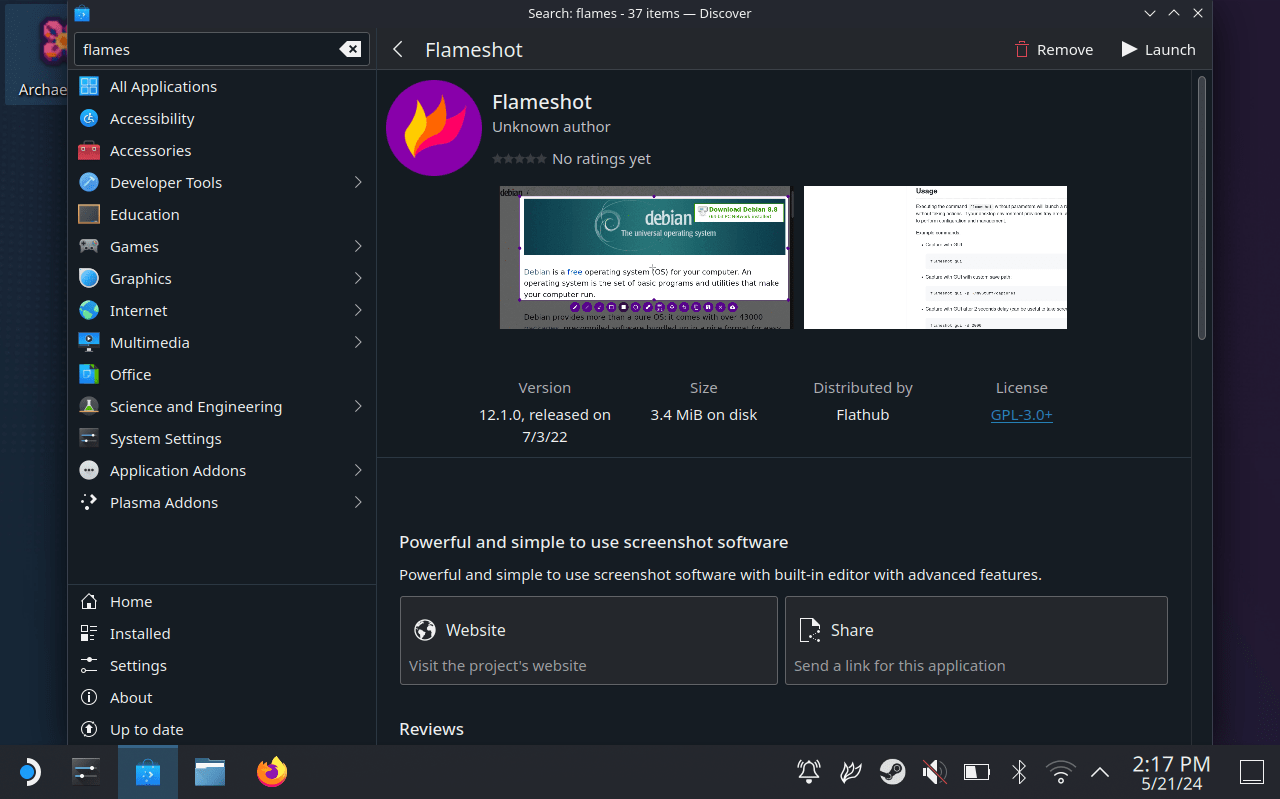Open the Usage screenshot thumbnail
The height and width of the screenshot is (799, 1280).
tap(935, 257)
